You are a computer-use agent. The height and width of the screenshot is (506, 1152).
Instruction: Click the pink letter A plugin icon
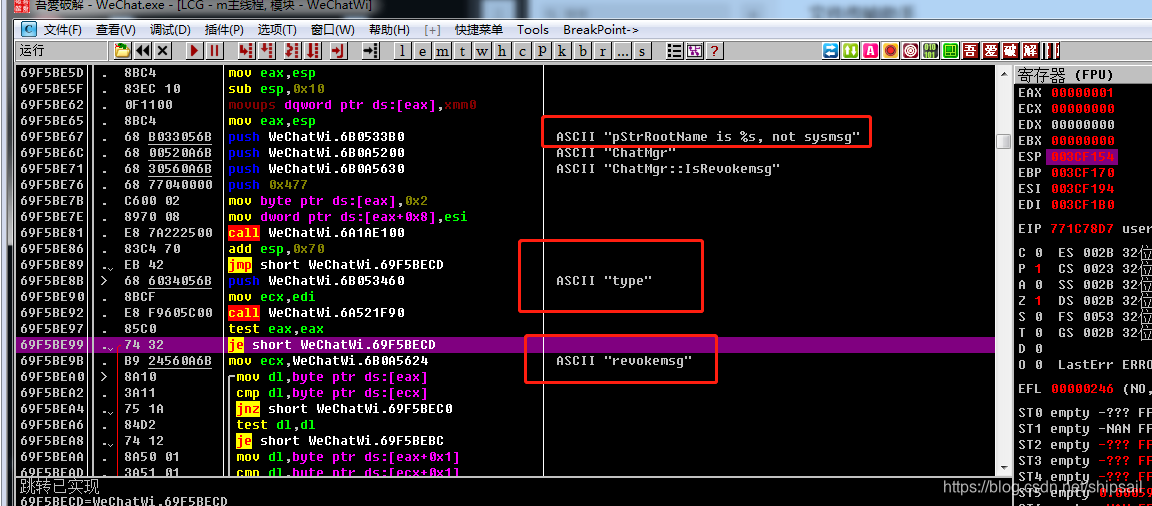pos(871,51)
